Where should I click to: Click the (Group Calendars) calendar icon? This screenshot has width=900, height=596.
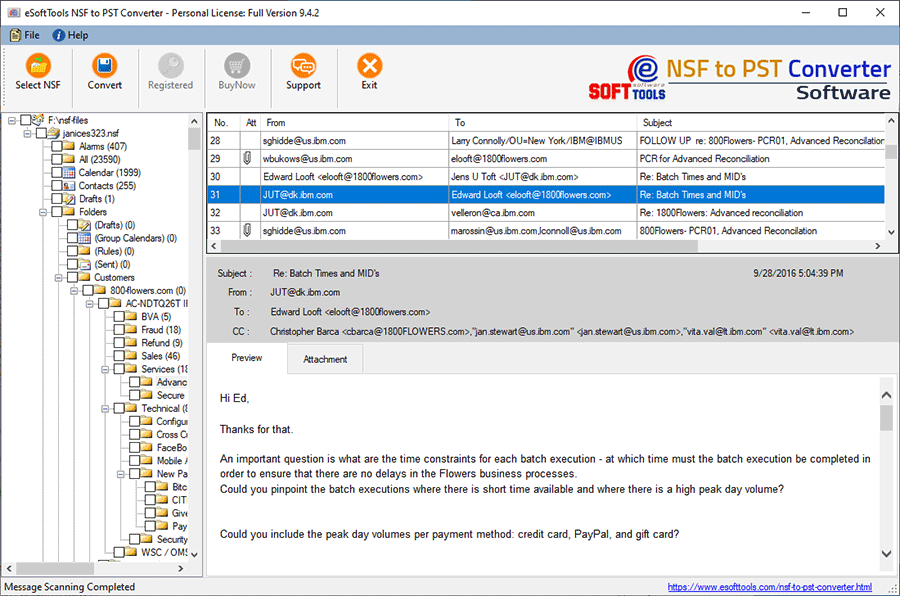pos(84,238)
